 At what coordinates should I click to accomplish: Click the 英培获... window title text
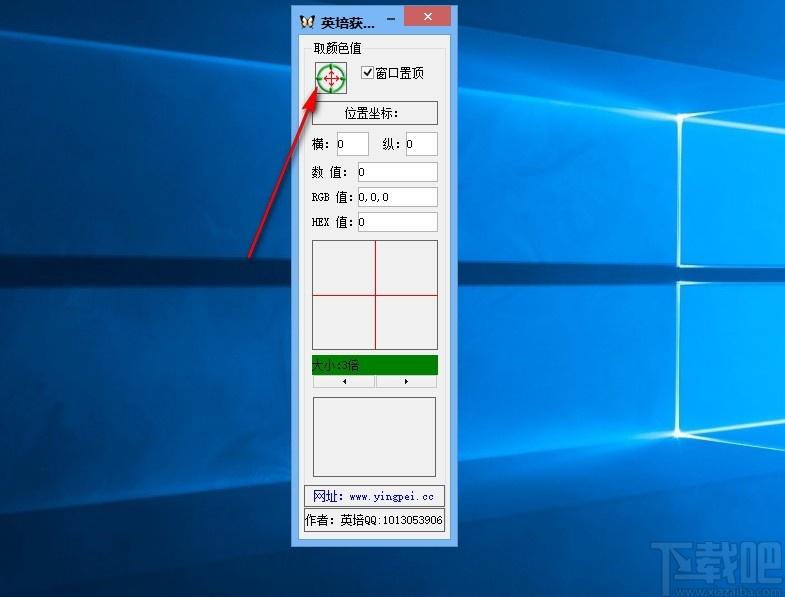pos(347,23)
